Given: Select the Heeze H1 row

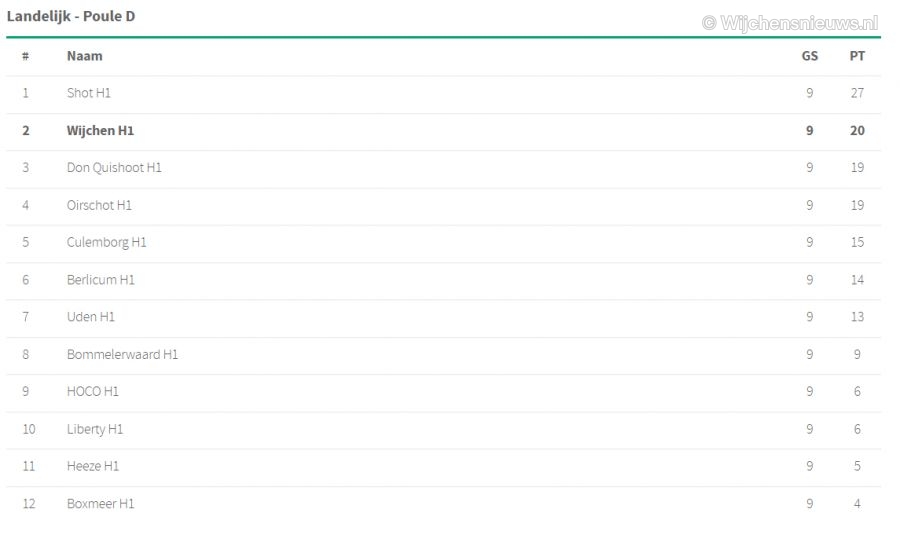Looking at the screenshot, I should click(x=93, y=466).
